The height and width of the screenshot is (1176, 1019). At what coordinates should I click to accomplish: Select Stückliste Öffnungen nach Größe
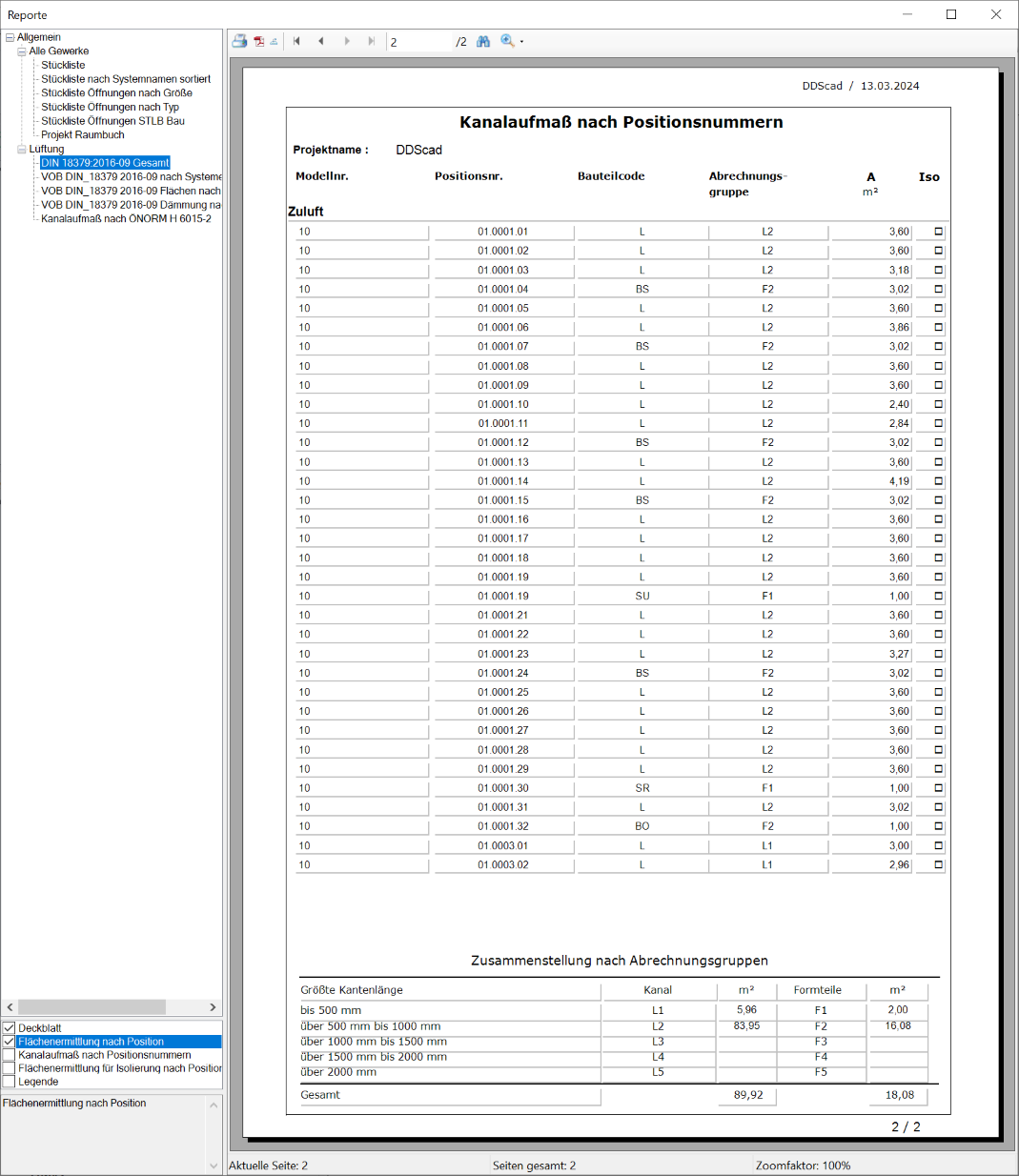(116, 93)
